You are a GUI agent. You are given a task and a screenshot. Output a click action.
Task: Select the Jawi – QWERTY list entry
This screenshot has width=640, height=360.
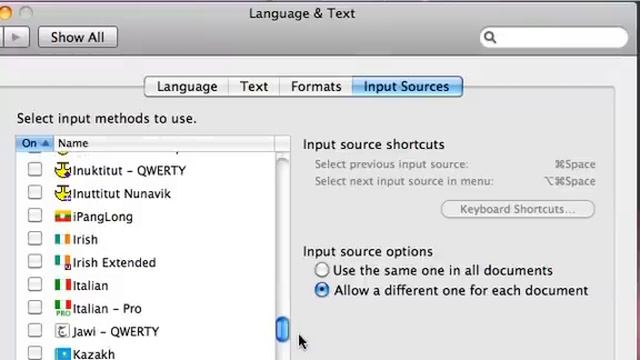tap(116, 331)
